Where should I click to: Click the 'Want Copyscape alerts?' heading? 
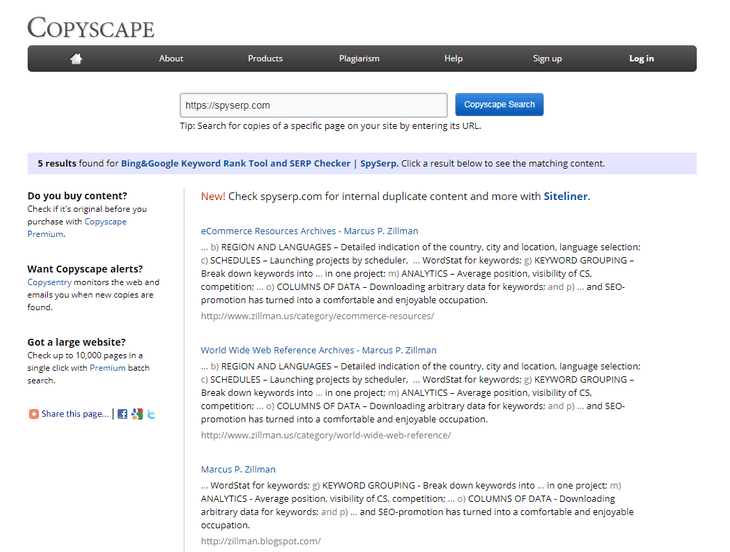[85, 269]
